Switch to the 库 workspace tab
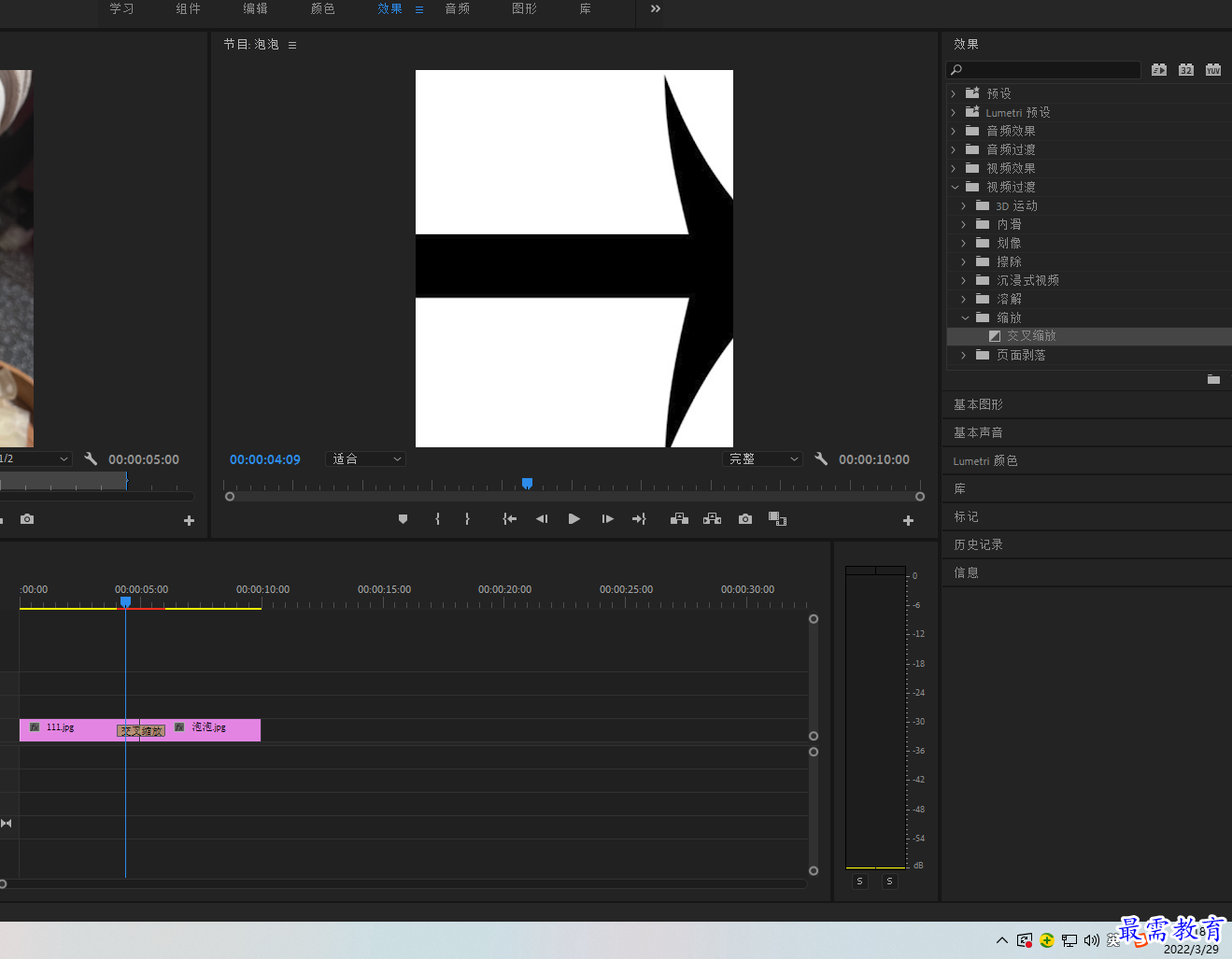The height and width of the screenshot is (959, 1232). pyautogui.click(x=585, y=8)
